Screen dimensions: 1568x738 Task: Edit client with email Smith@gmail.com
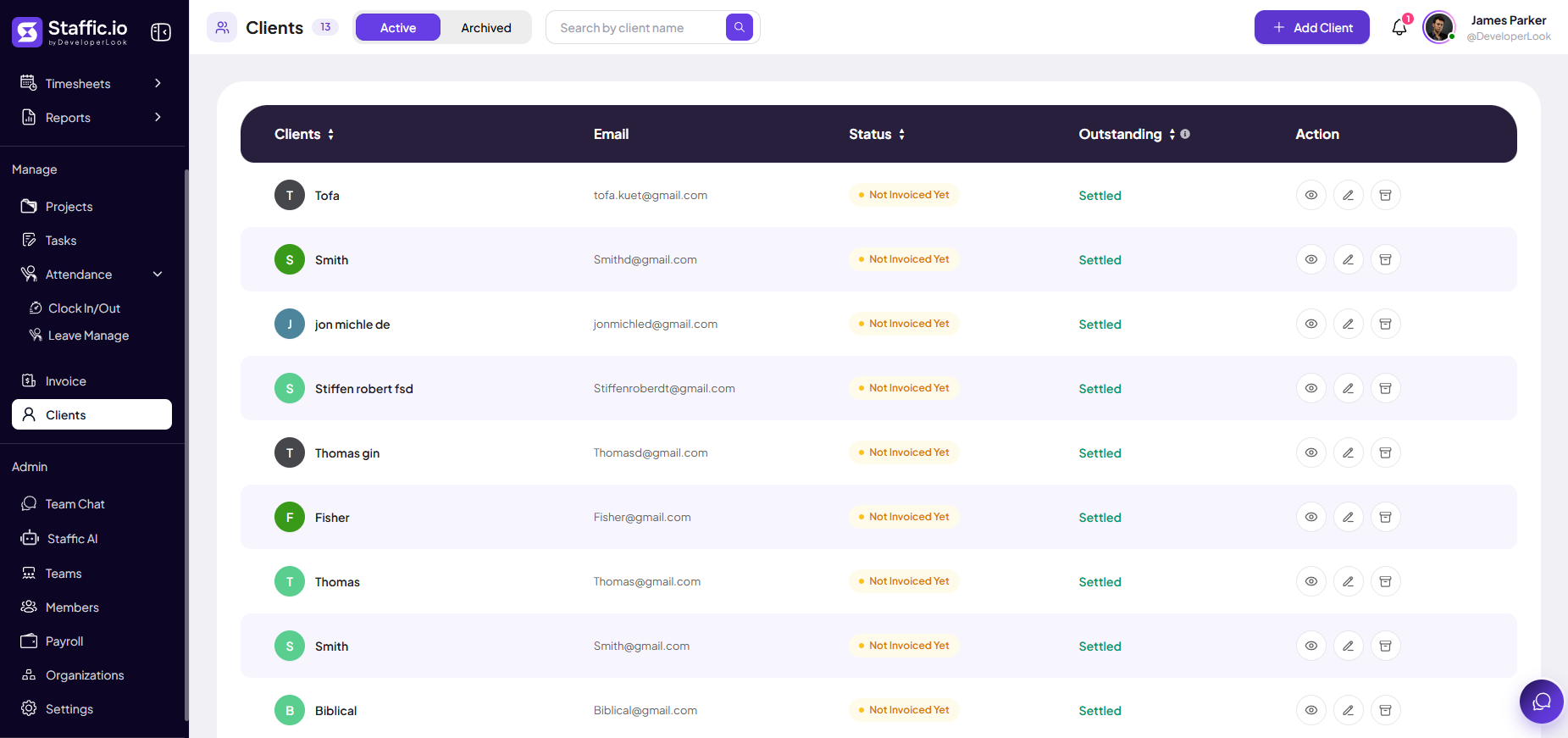[1349, 646]
